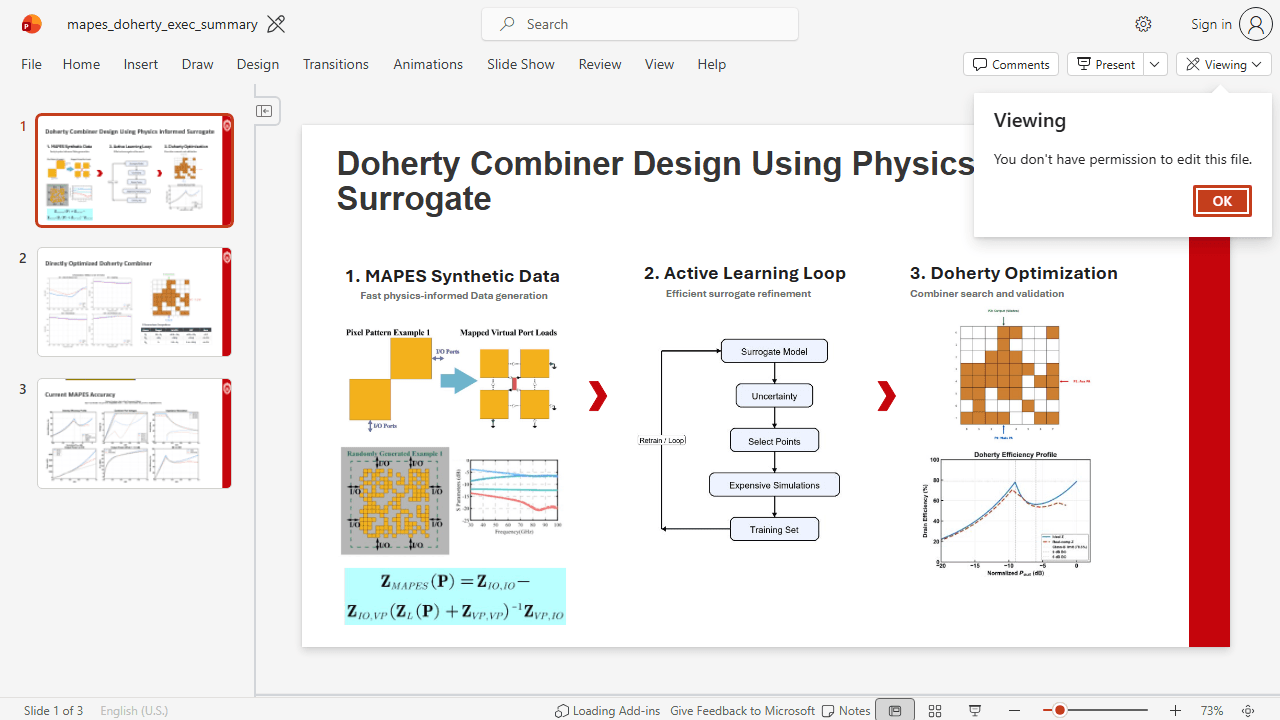This screenshot has height=720, width=1280.
Task: Select slide 3 thumbnail Current MAPES Accuracy
Action: point(135,433)
